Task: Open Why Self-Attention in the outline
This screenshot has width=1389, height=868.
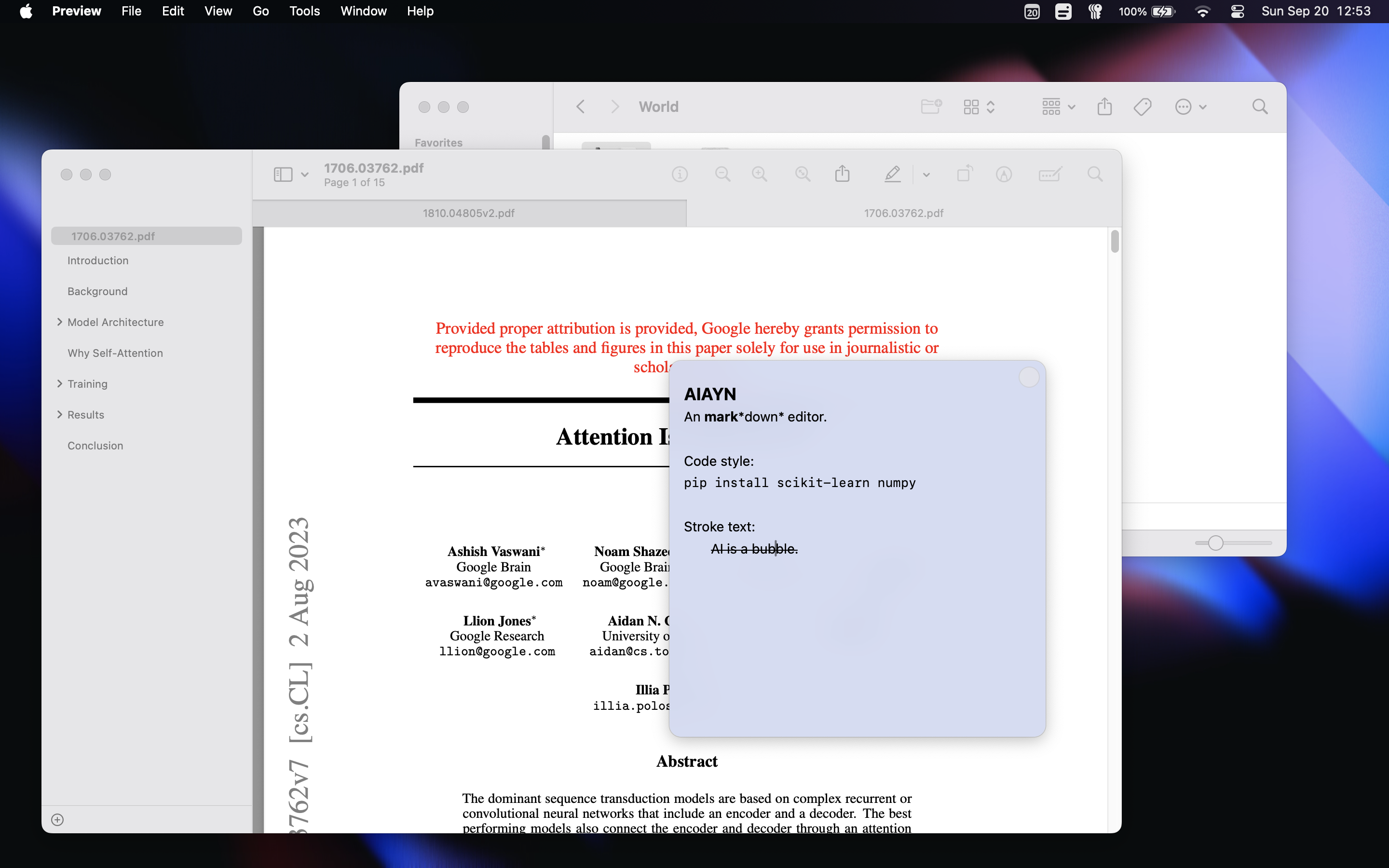Action: (x=115, y=353)
